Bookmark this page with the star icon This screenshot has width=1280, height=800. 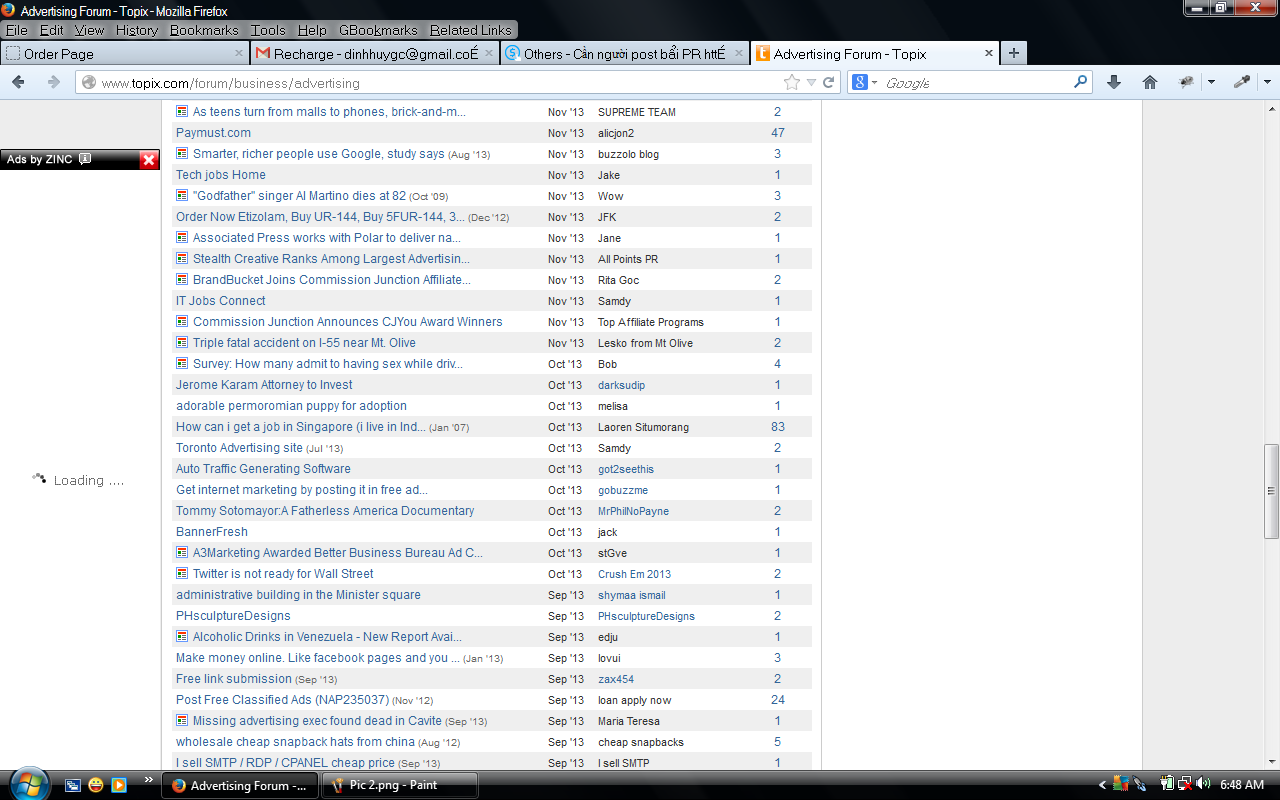[792, 83]
